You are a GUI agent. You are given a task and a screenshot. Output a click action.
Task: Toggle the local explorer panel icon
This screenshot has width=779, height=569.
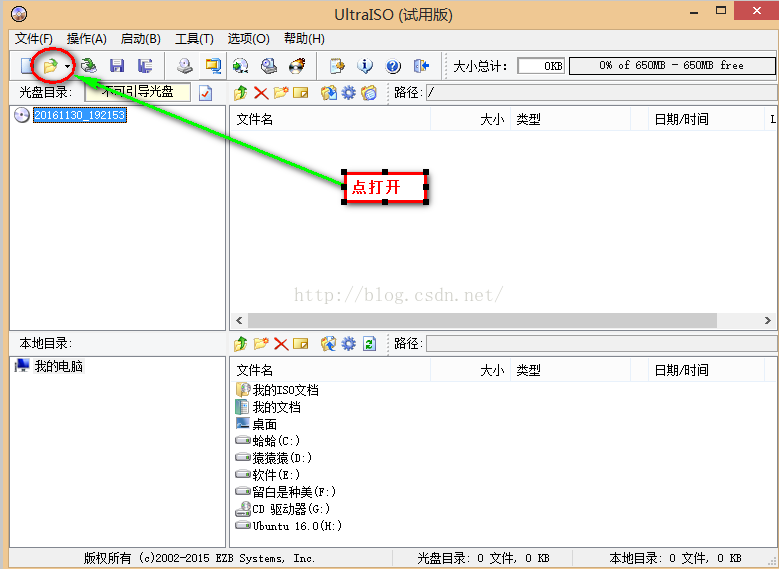tap(213, 66)
